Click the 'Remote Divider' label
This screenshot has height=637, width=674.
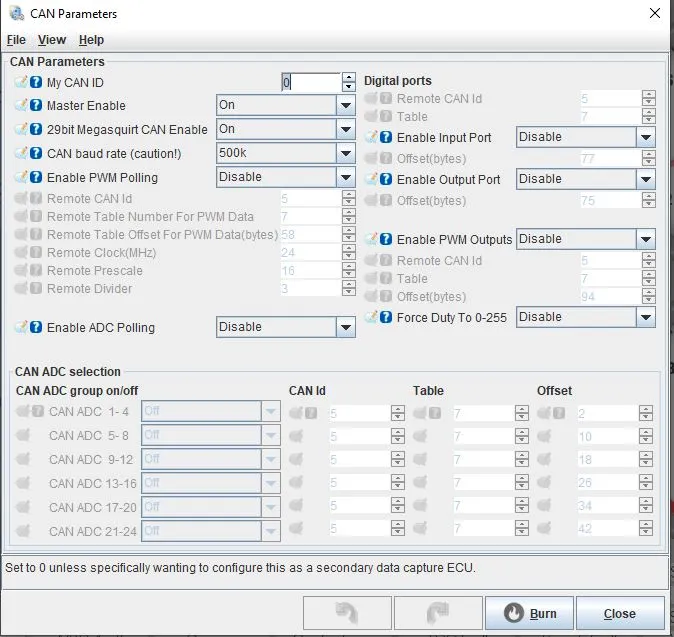89,289
